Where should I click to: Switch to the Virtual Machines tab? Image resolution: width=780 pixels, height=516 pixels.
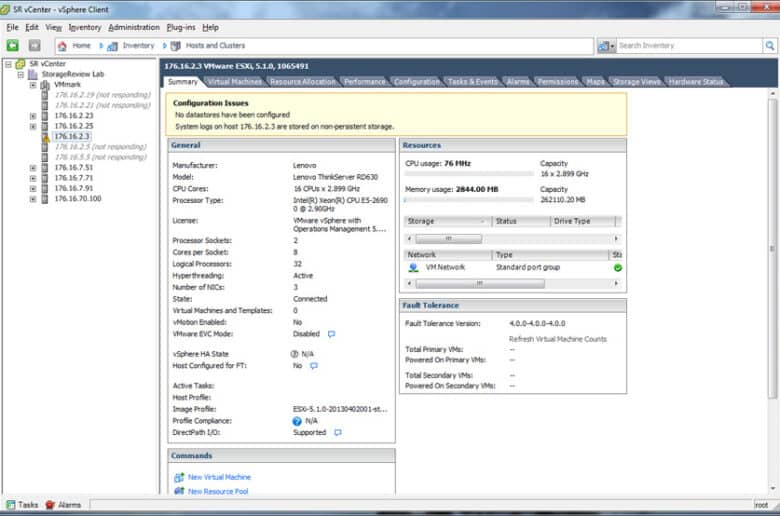tap(234, 82)
